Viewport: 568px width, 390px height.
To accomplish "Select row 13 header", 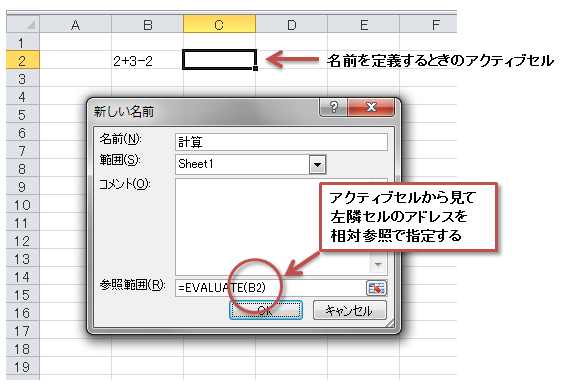I will coord(22,259).
